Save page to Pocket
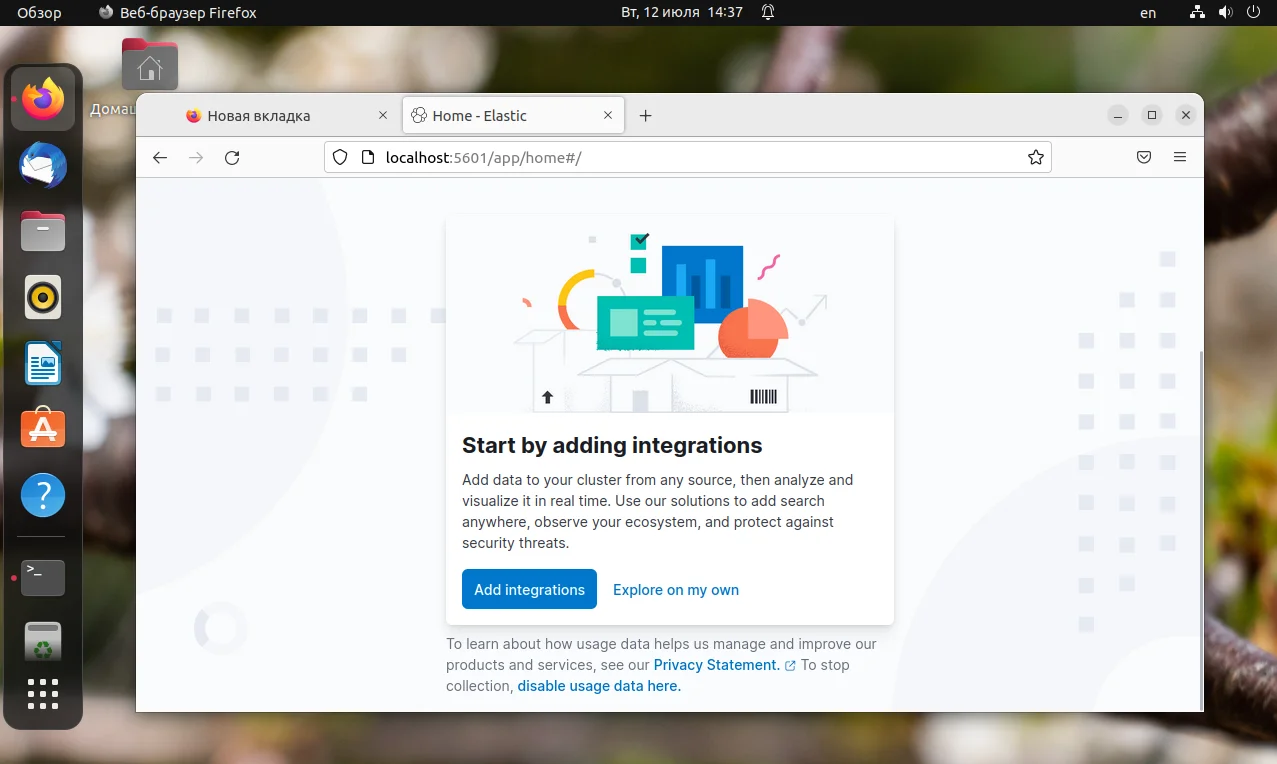1277x764 pixels. click(1143, 157)
